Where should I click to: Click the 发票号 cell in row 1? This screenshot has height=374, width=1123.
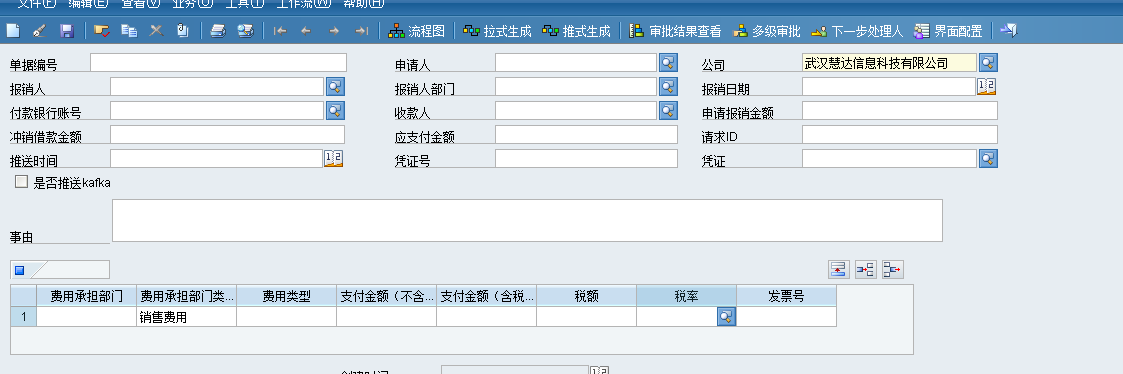[786, 317]
